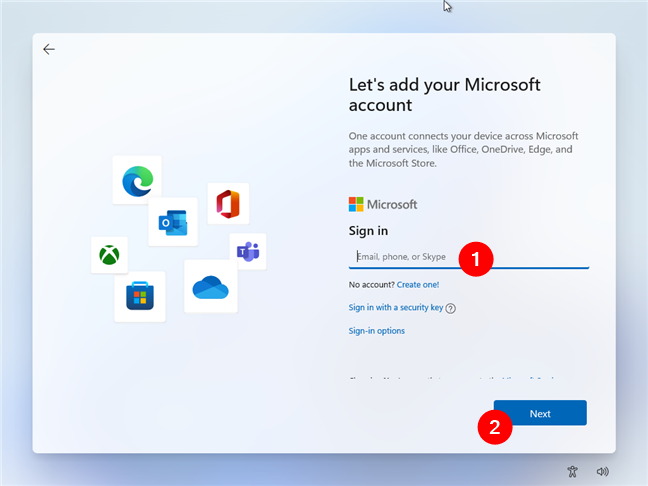Click the Outlook icon
648x486 pixels.
[x=173, y=223]
